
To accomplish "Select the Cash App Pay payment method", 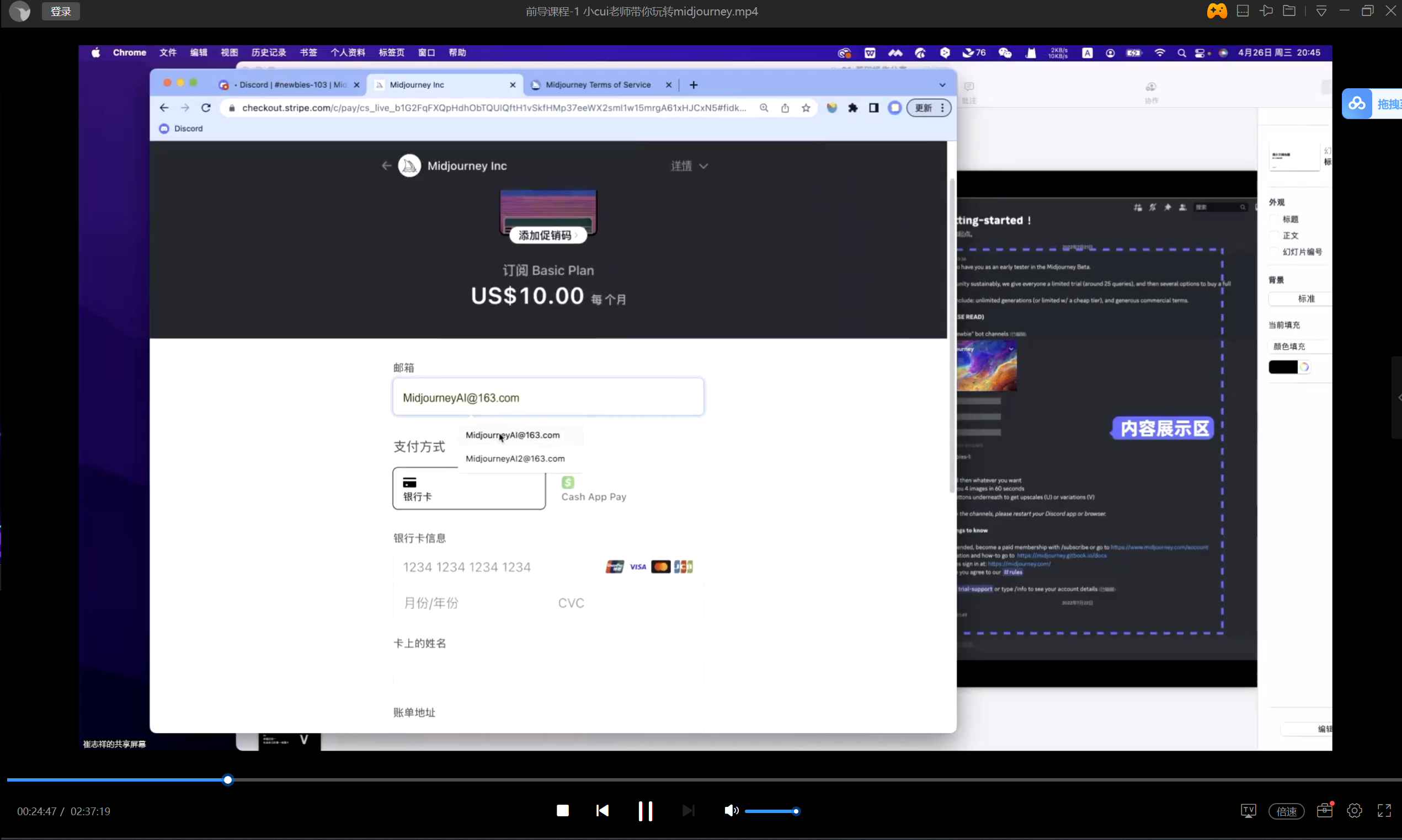I will click(x=627, y=489).
